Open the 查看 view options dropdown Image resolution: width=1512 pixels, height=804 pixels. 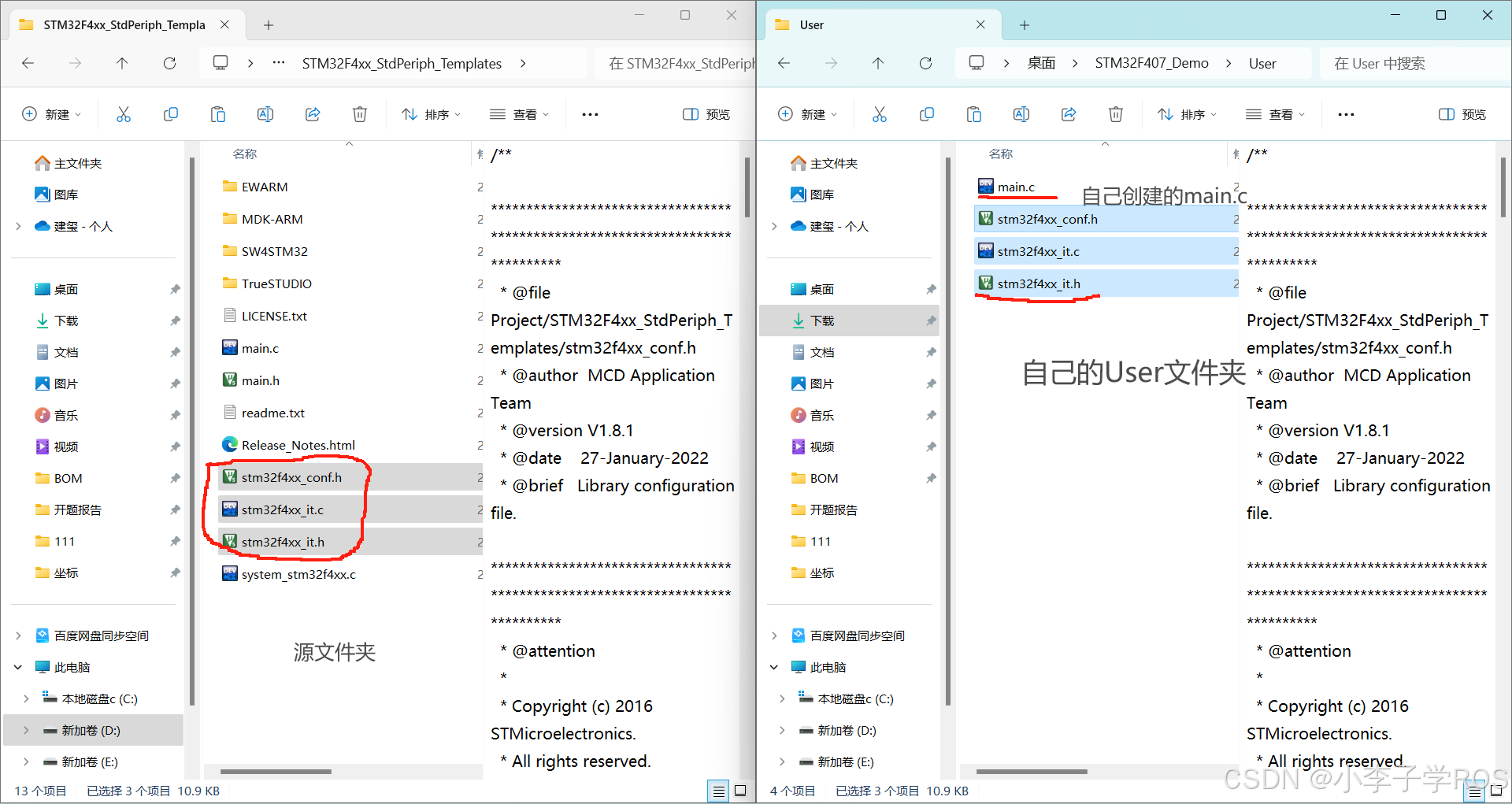(1276, 114)
